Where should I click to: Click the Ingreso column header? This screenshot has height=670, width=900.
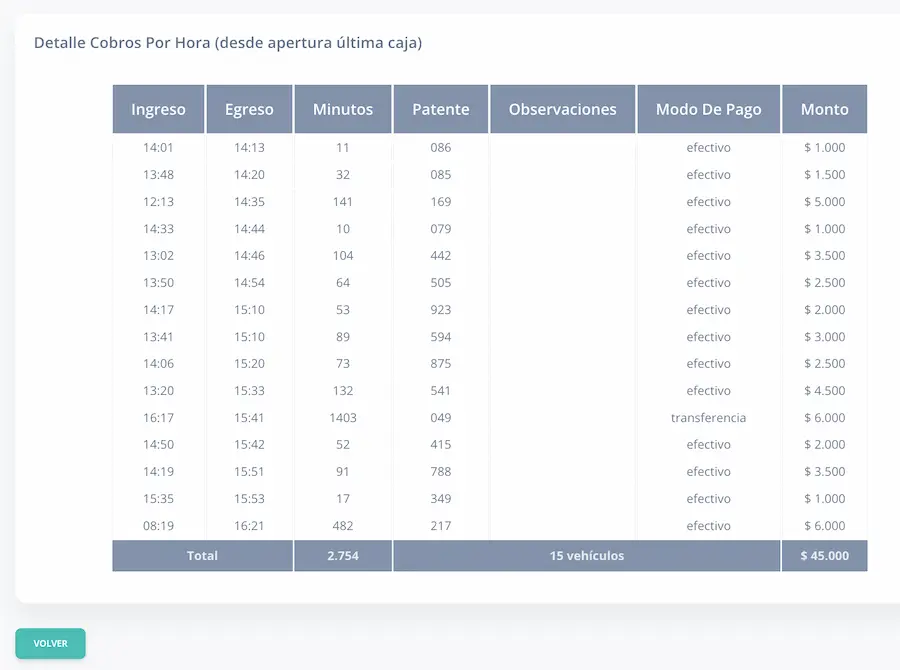pos(158,109)
